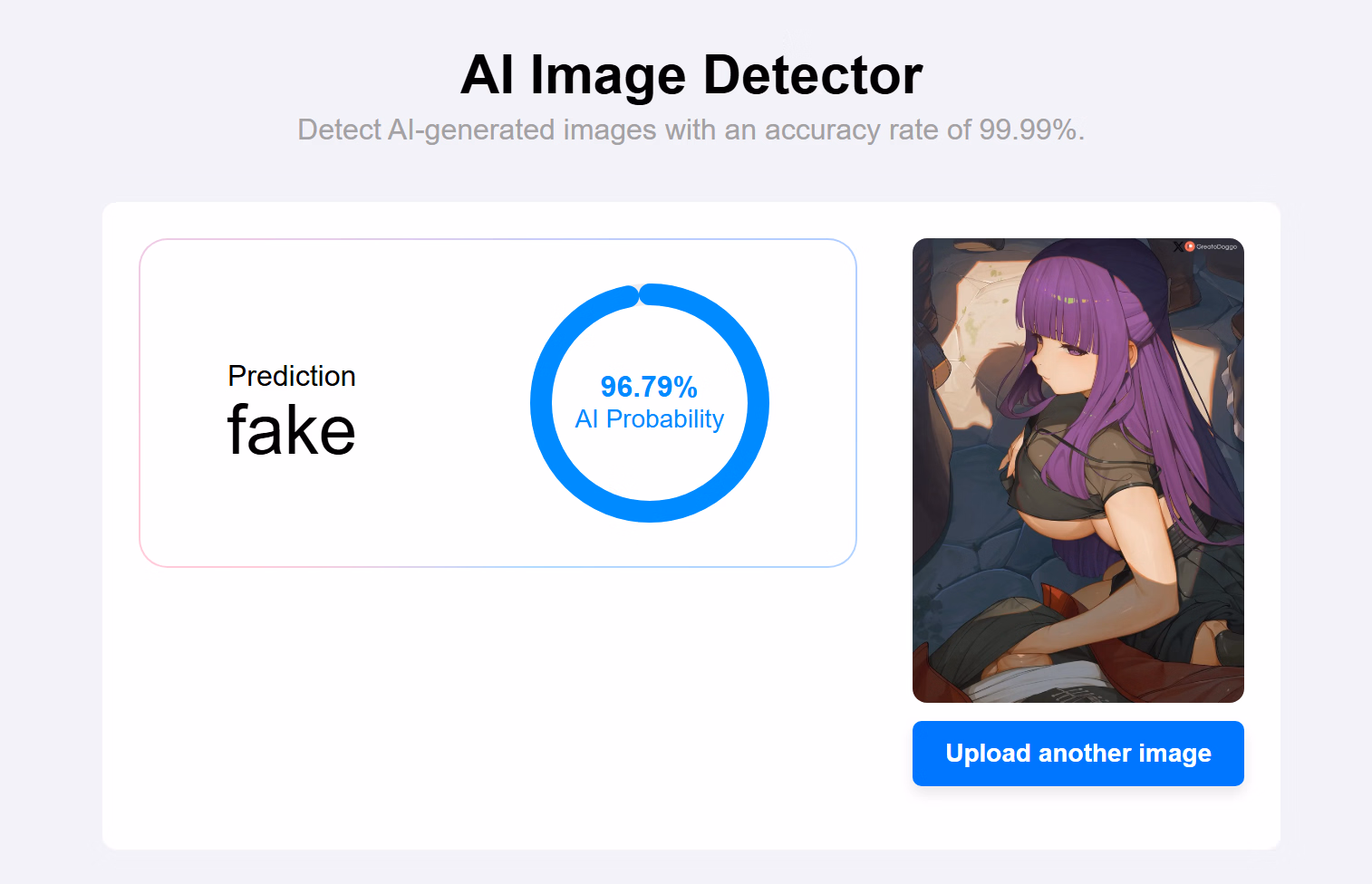Click the gap at the ring's top

pyautogui.click(x=640, y=293)
